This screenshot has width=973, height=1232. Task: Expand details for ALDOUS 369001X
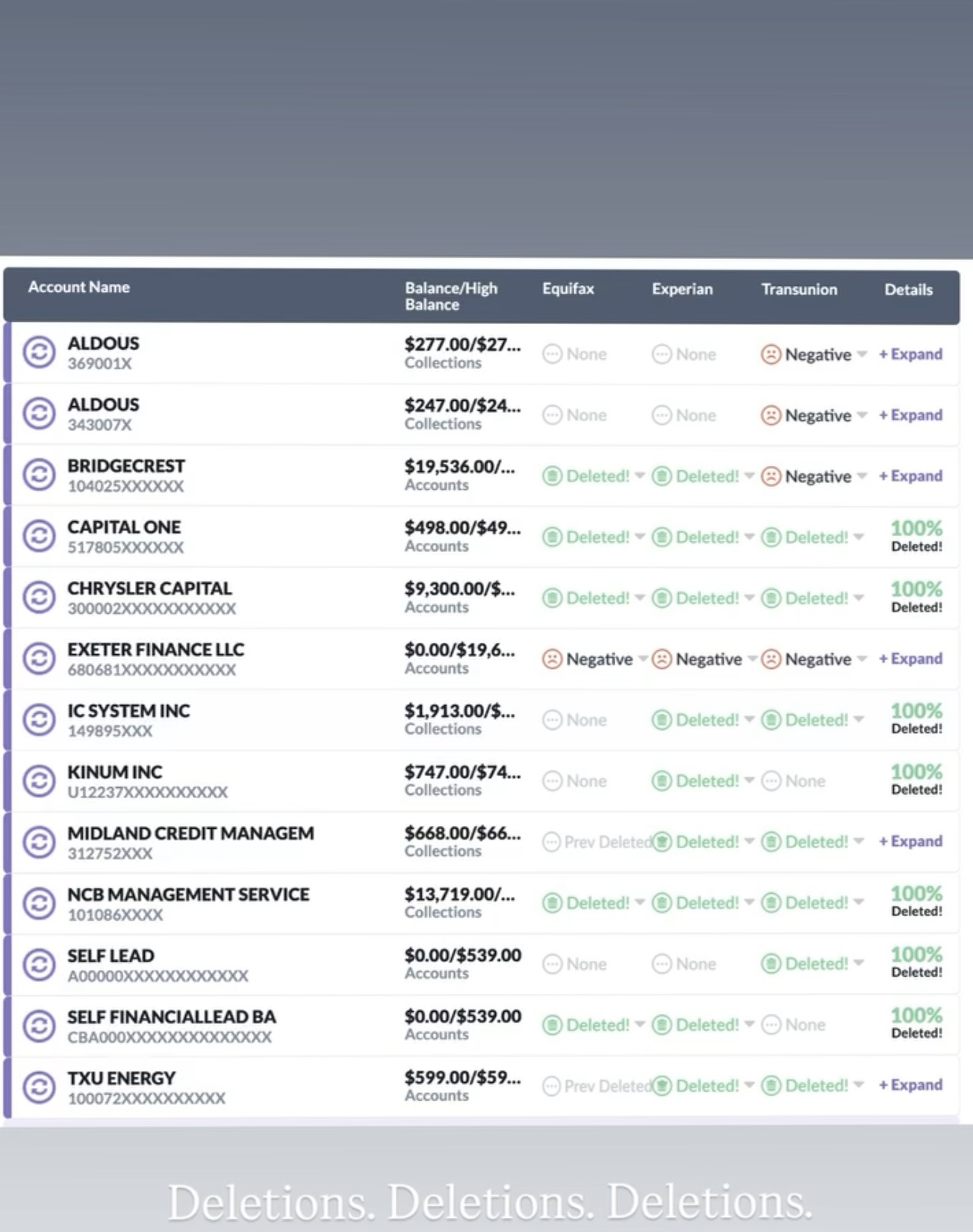pos(910,354)
